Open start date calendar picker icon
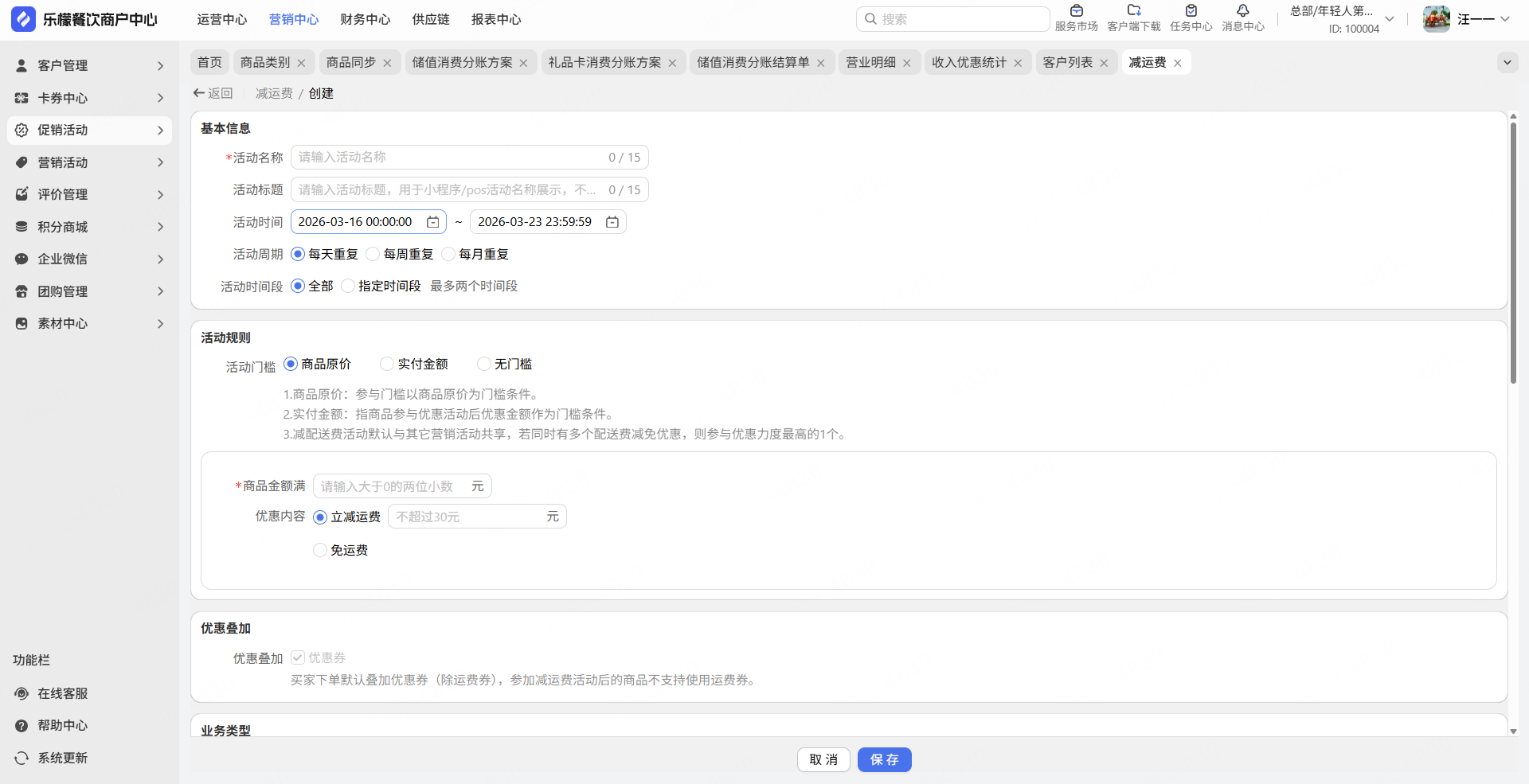Viewport: 1529px width, 784px height. [x=433, y=222]
